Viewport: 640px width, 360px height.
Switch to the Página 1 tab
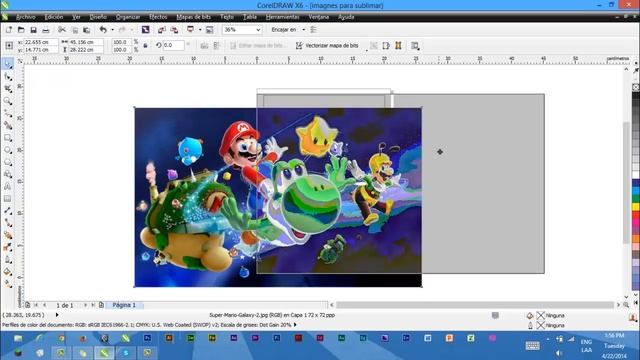[124, 305]
